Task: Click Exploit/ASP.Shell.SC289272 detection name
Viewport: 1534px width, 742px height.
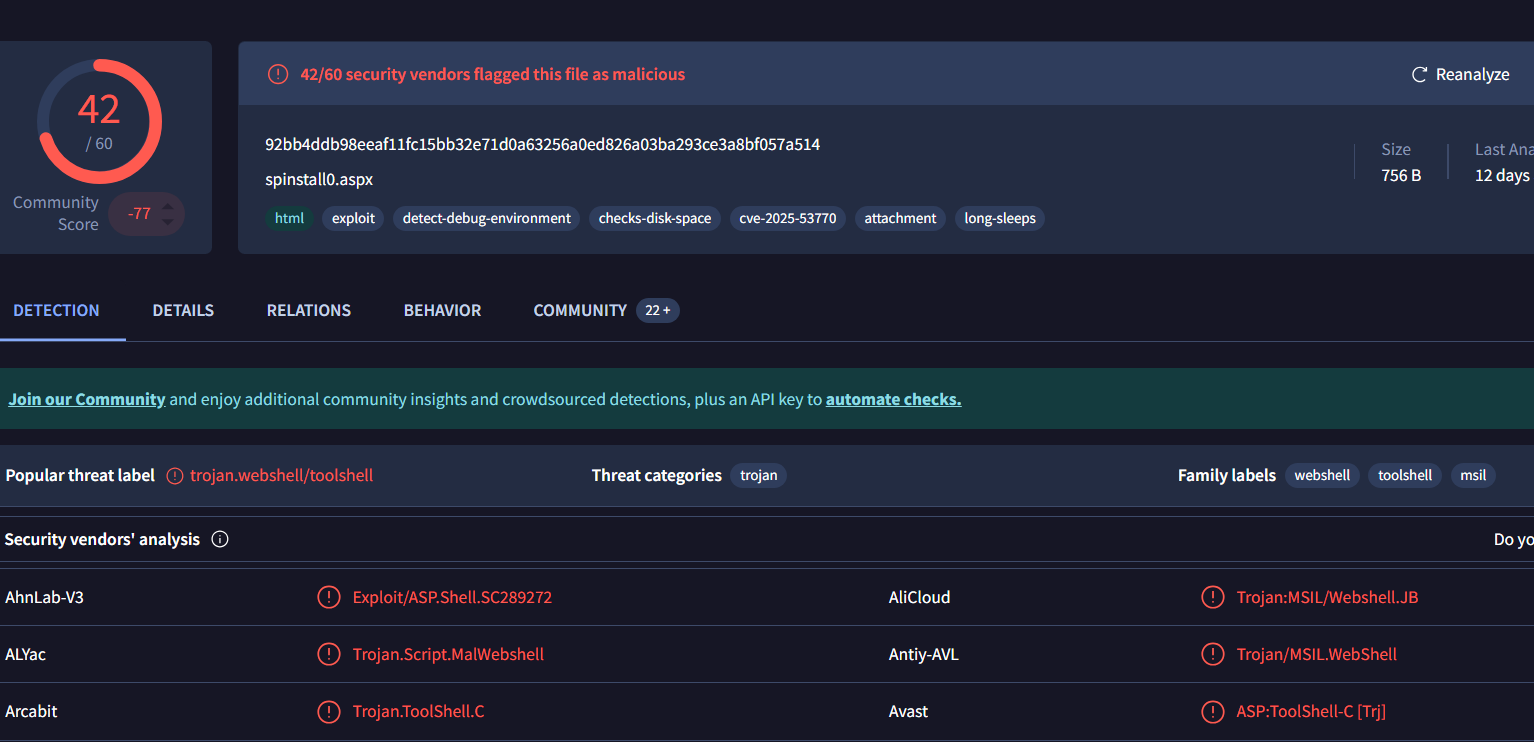Action: point(452,598)
